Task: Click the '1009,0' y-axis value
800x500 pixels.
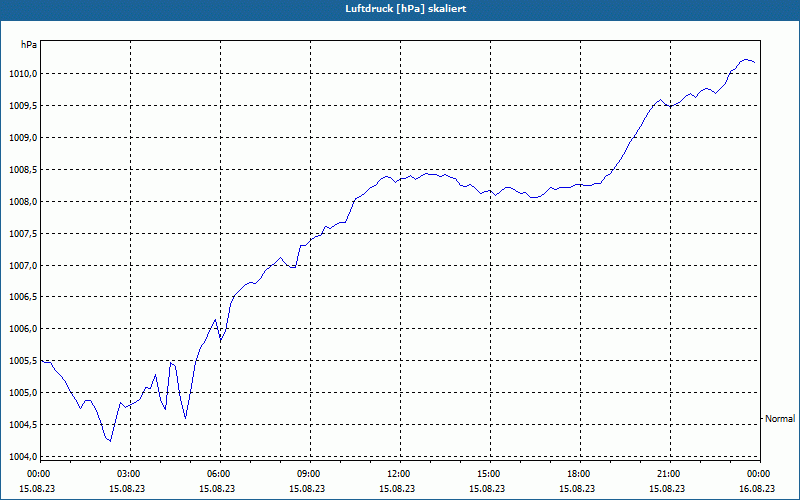Action: point(23,138)
